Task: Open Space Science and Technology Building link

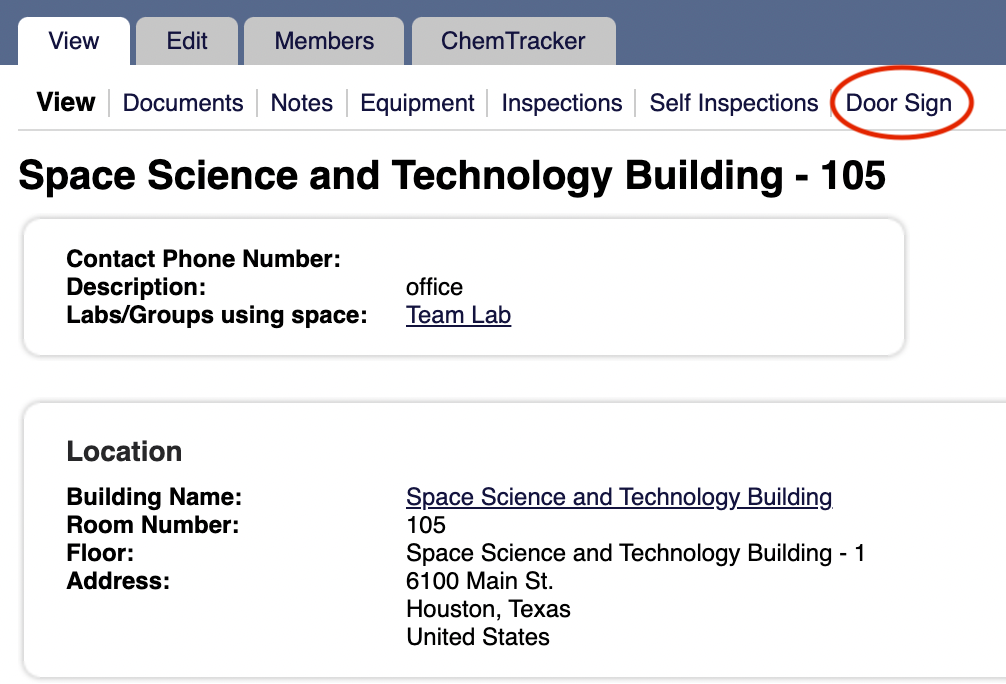Action: 619,497
